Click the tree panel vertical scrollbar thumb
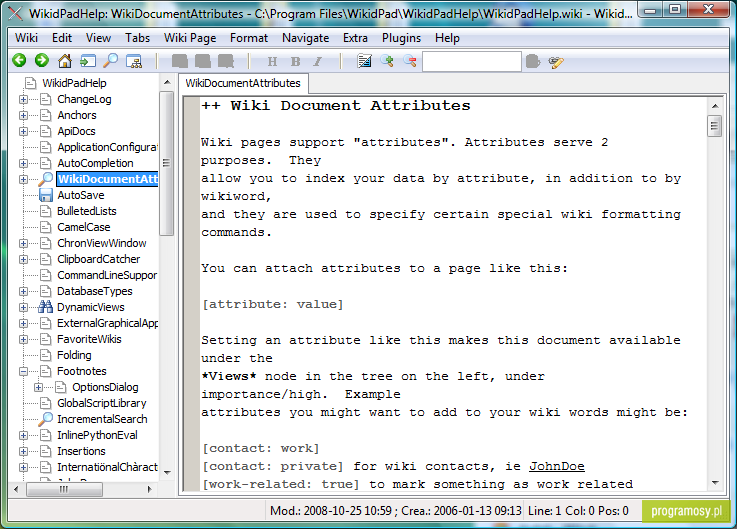The width and height of the screenshot is (737, 529). [166, 163]
